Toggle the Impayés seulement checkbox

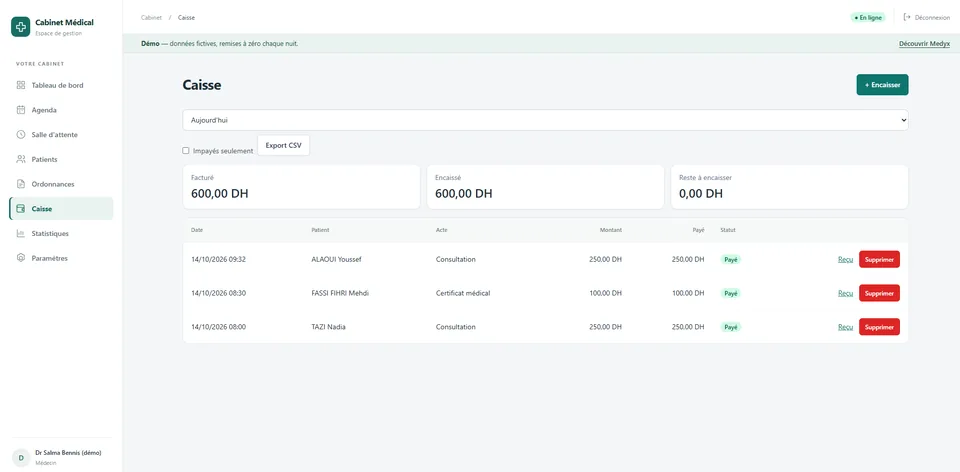click(186, 151)
